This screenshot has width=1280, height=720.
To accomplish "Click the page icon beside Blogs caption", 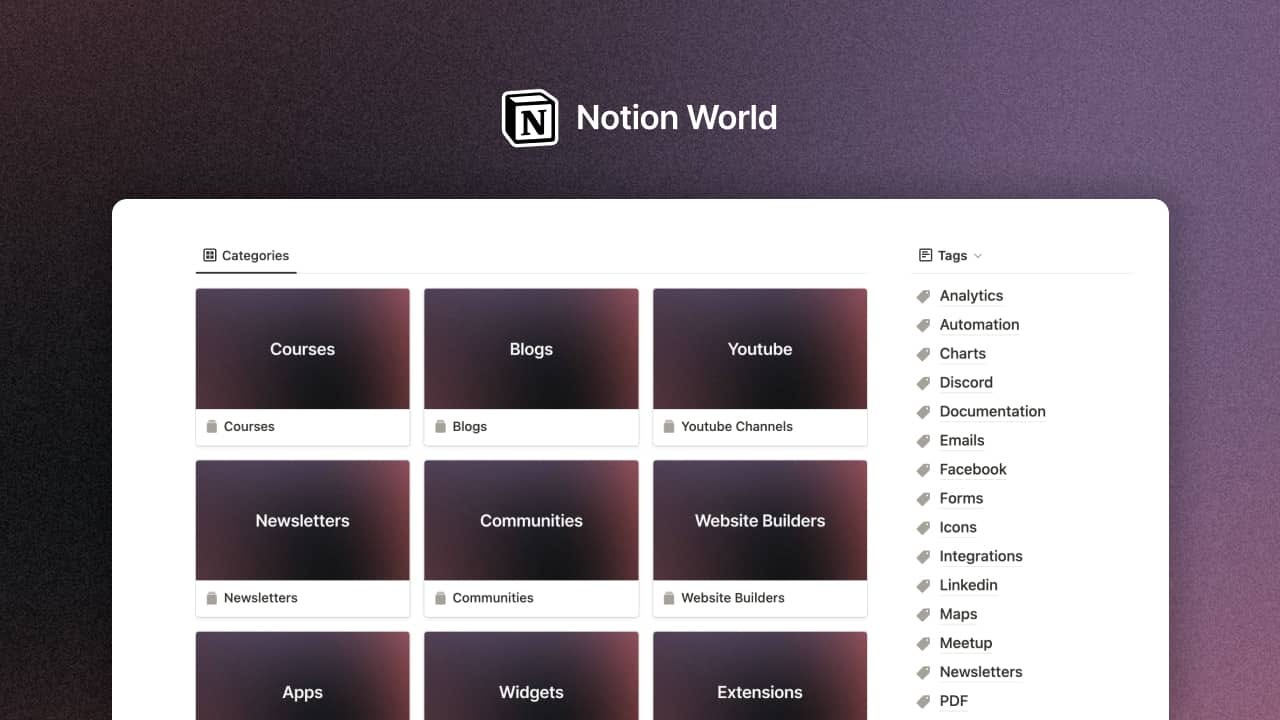I will point(441,426).
